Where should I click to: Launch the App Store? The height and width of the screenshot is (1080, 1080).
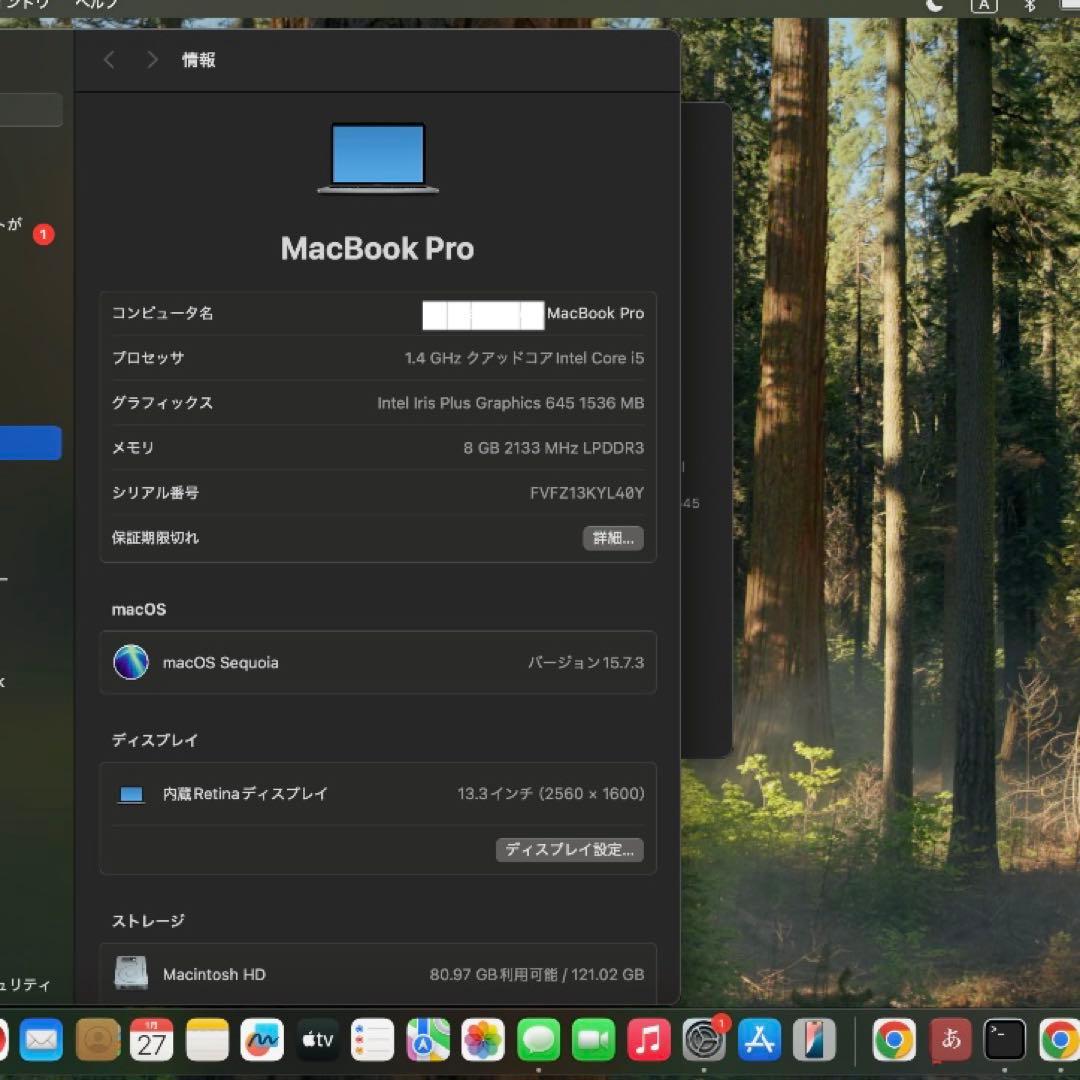click(759, 1040)
